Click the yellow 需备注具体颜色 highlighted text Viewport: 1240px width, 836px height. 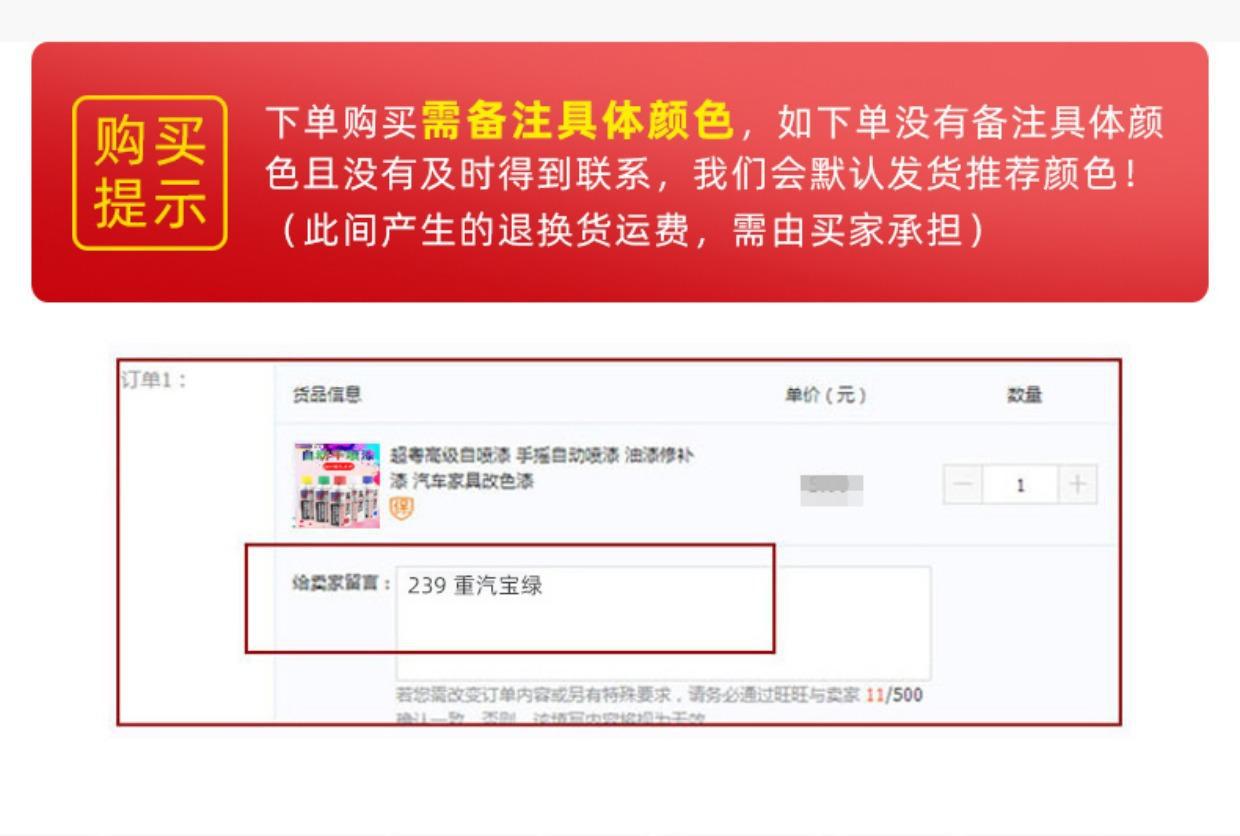coord(578,122)
